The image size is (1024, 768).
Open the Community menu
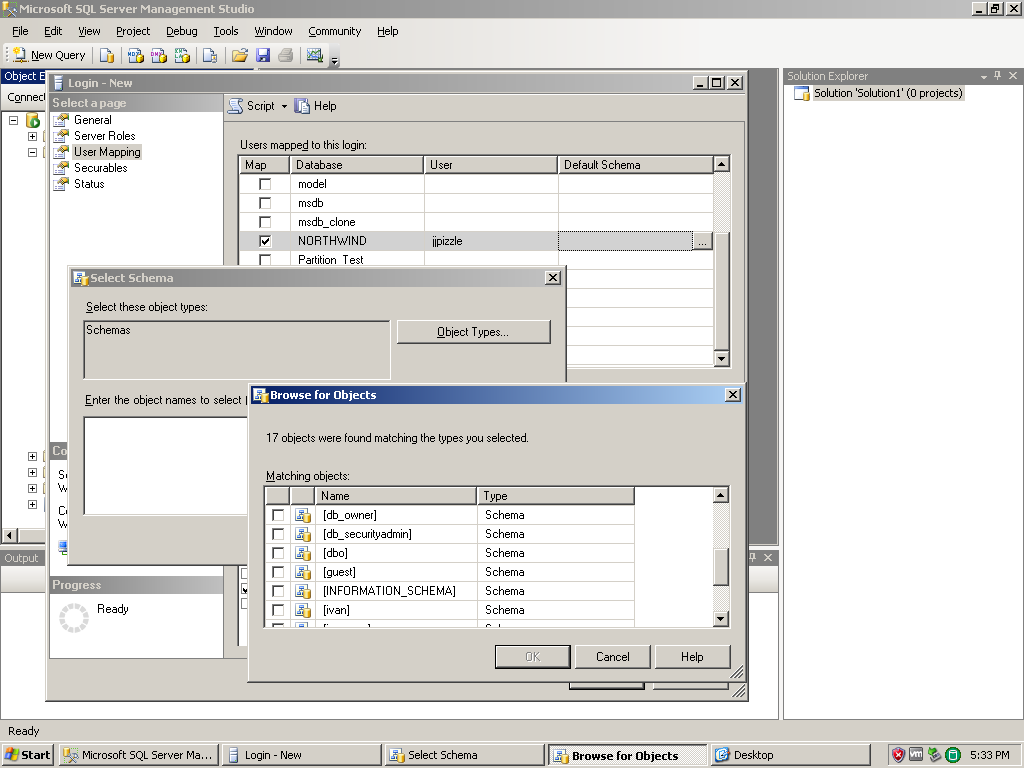(334, 31)
